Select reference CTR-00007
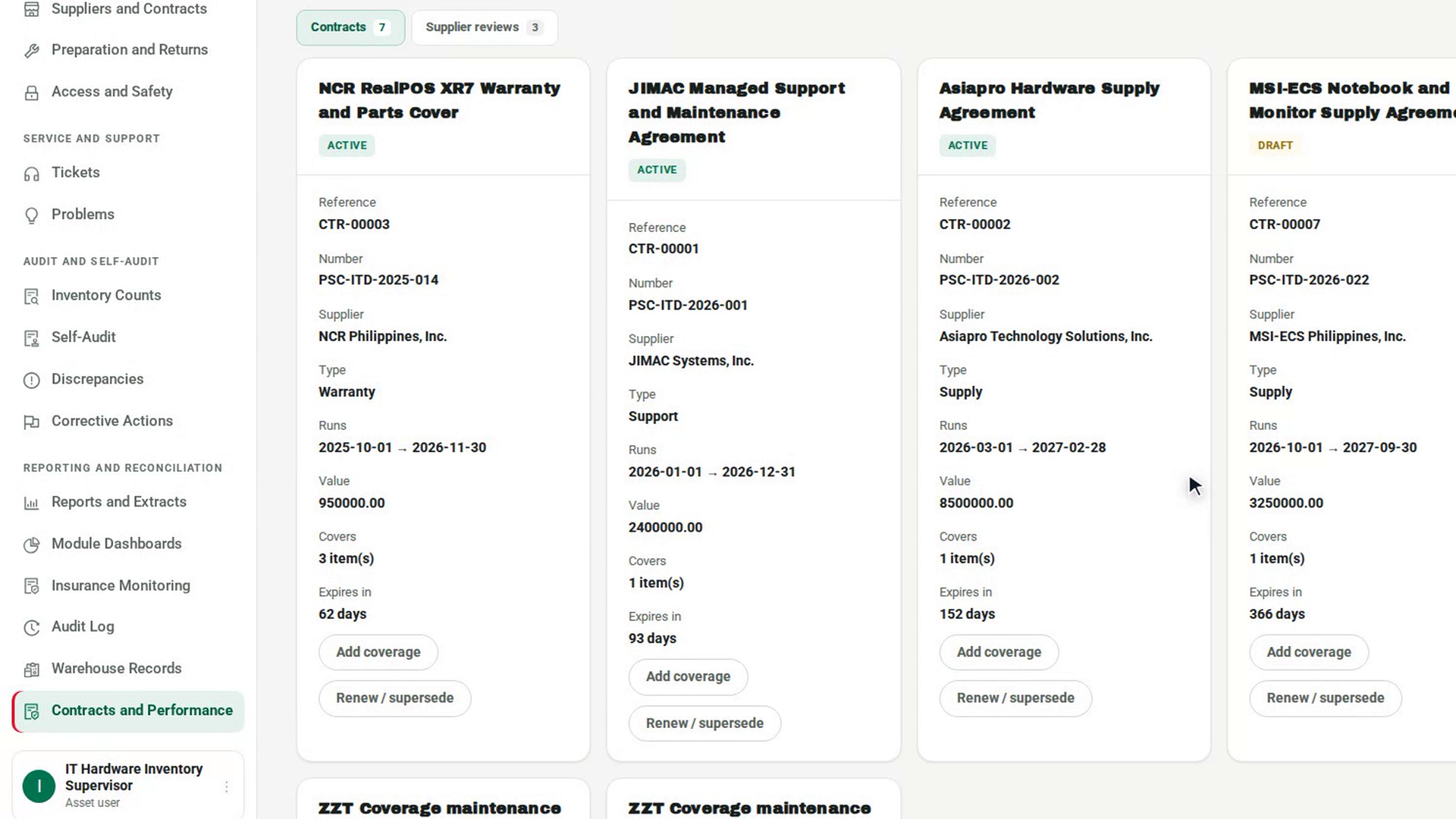This screenshot has height=819, width=1456. 1285,224
